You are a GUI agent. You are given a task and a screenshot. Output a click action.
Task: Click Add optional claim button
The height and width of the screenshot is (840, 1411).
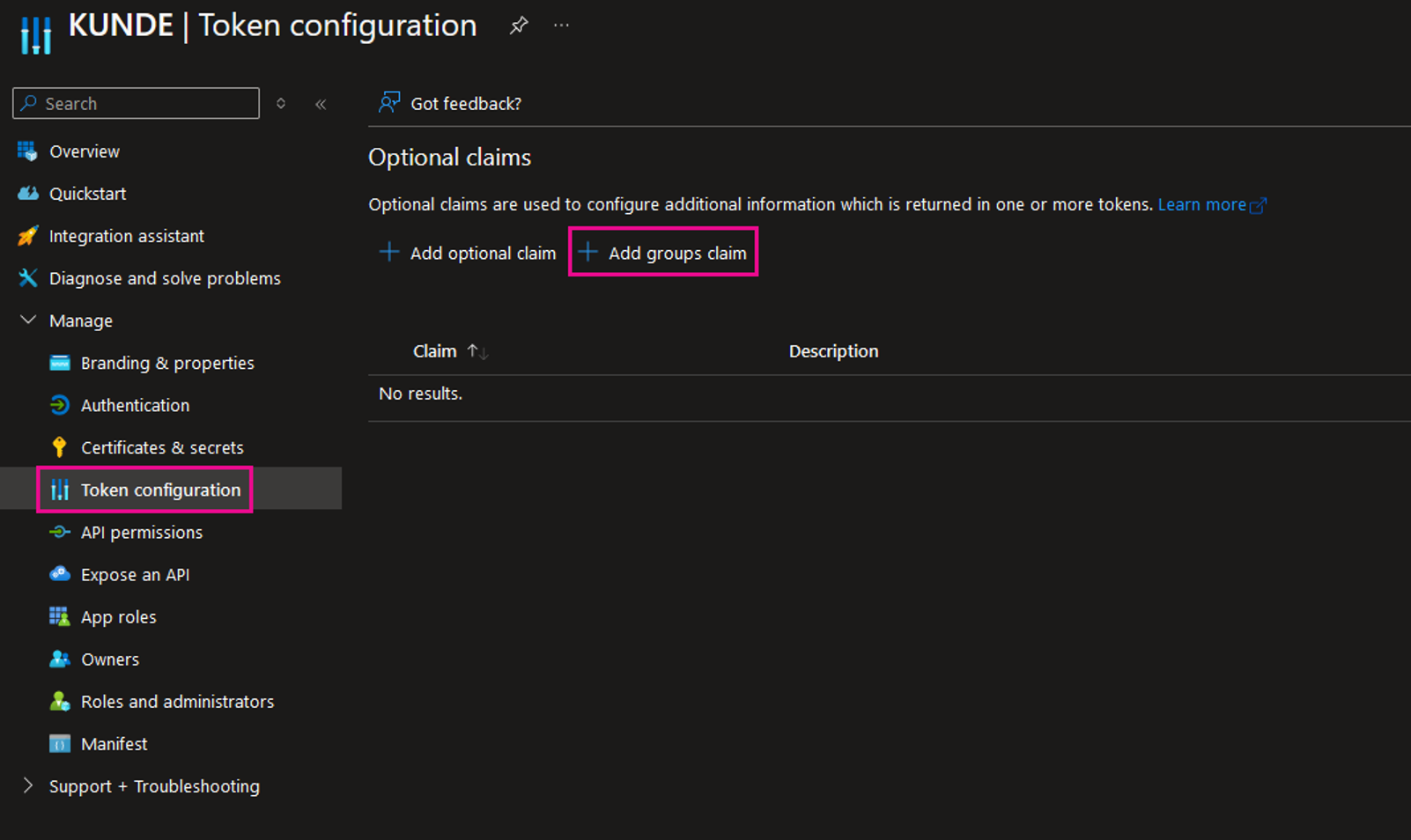point(468,253)
